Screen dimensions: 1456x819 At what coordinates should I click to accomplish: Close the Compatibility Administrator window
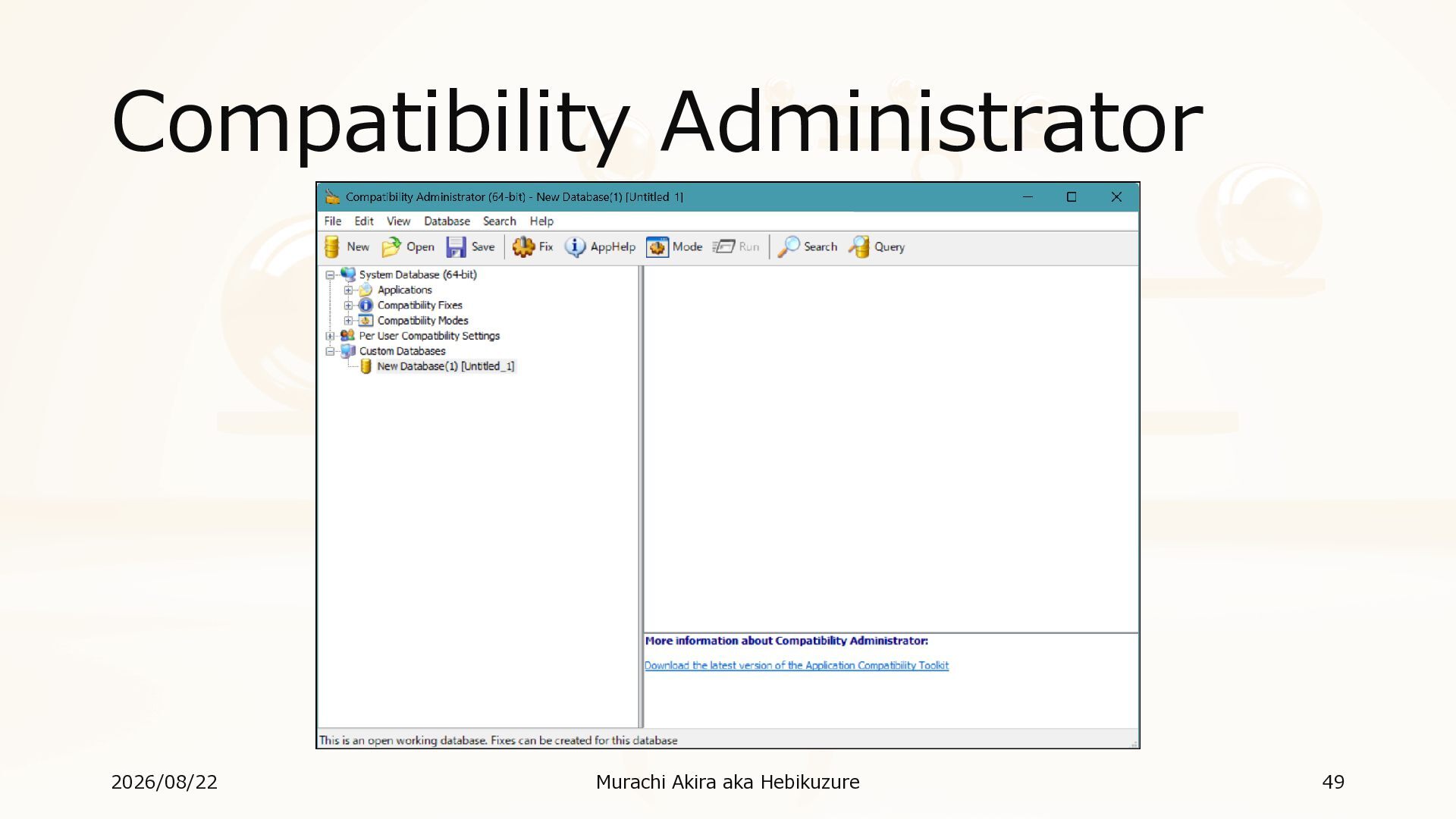click(1116, 197)
